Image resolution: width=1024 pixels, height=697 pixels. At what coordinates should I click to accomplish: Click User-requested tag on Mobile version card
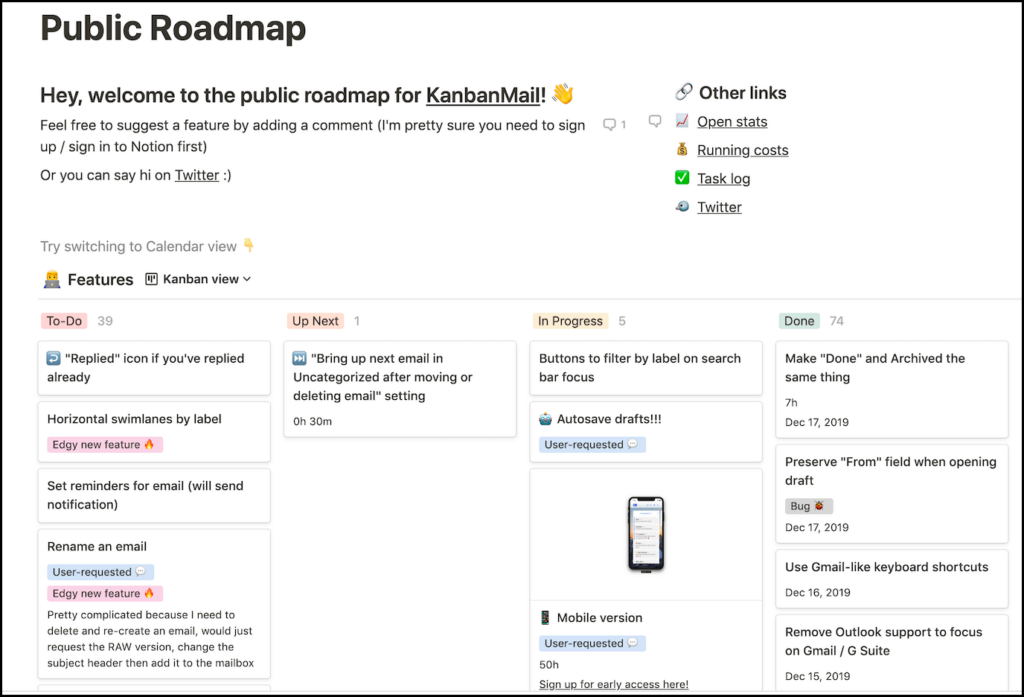click(592, 643)
